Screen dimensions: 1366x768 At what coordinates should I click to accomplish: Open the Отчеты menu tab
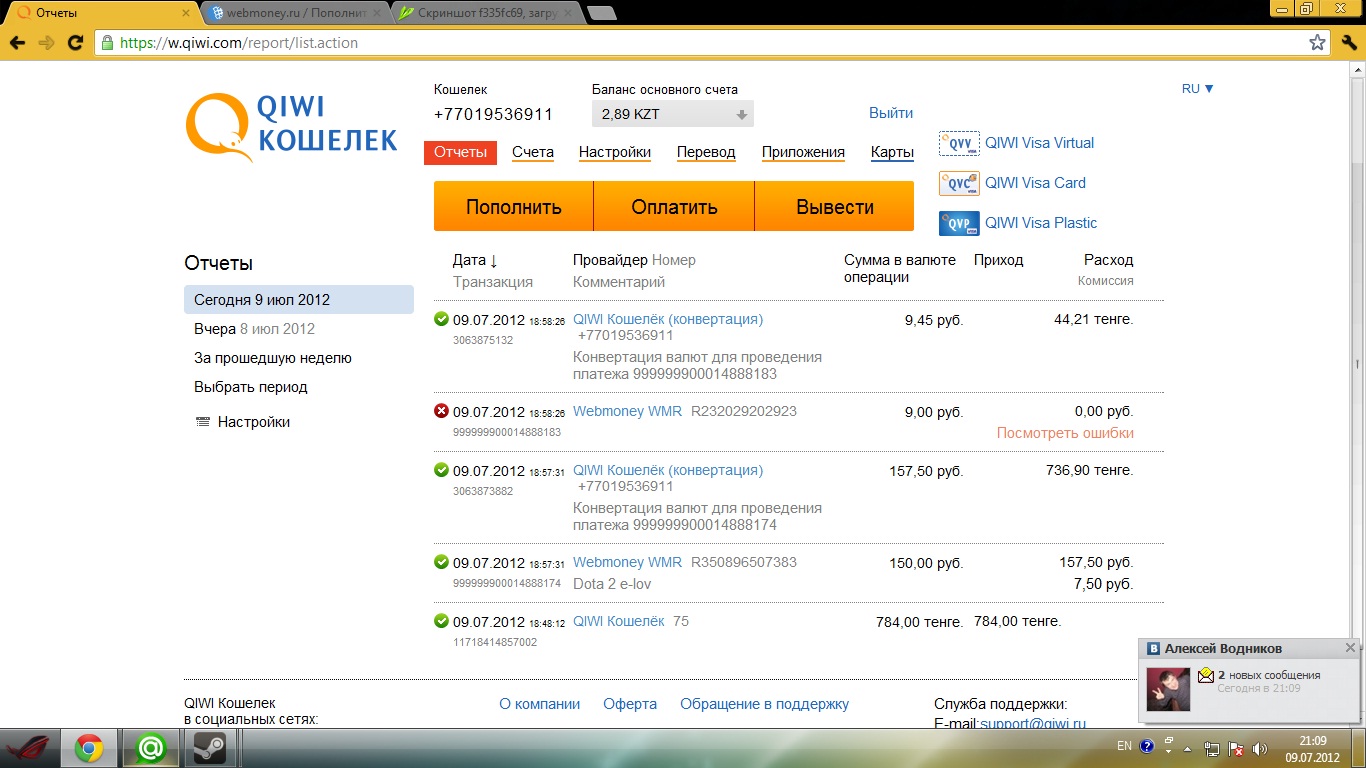[460, 152]
